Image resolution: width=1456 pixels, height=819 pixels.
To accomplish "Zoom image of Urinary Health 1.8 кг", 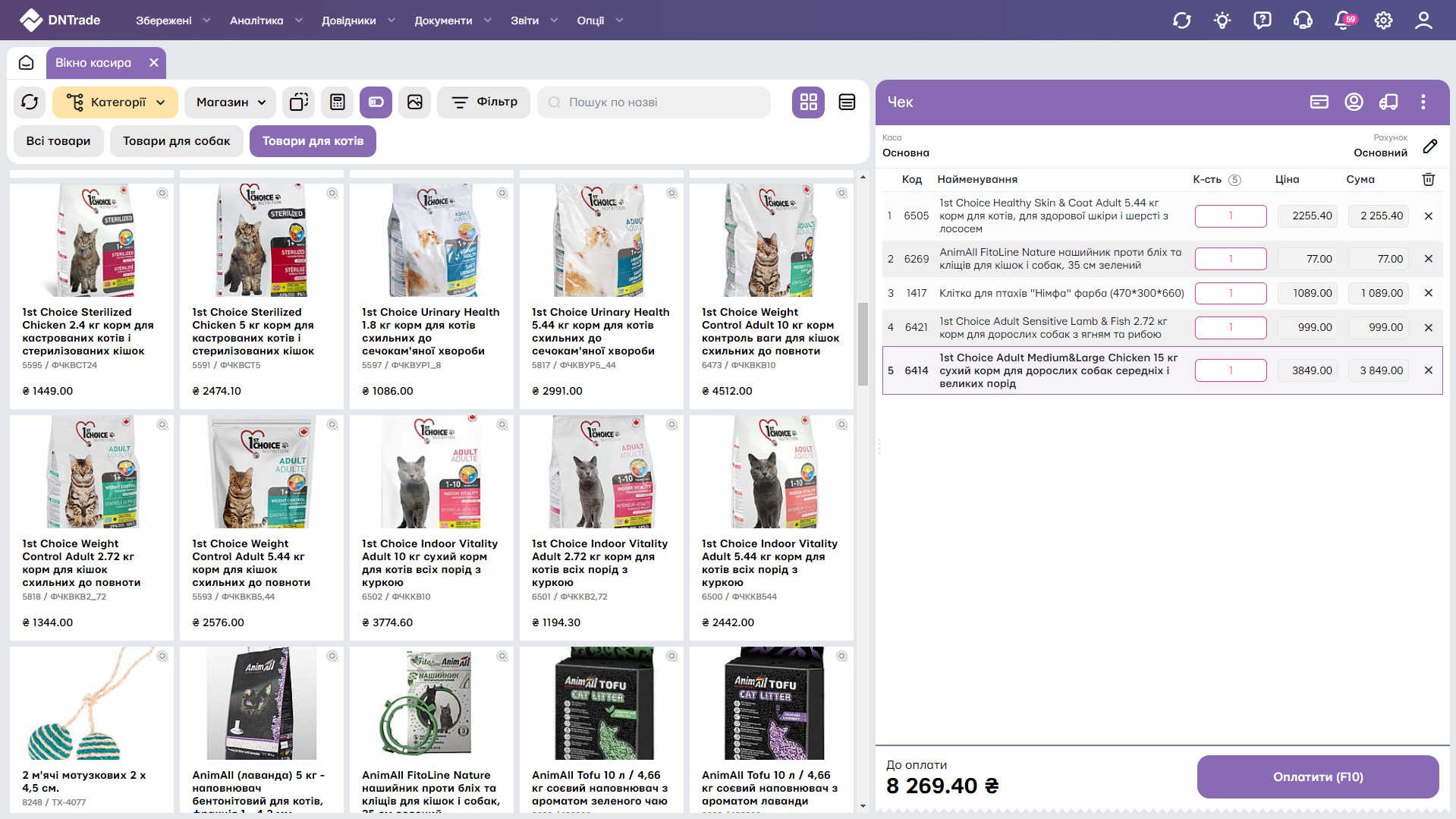I will point(502,194).
